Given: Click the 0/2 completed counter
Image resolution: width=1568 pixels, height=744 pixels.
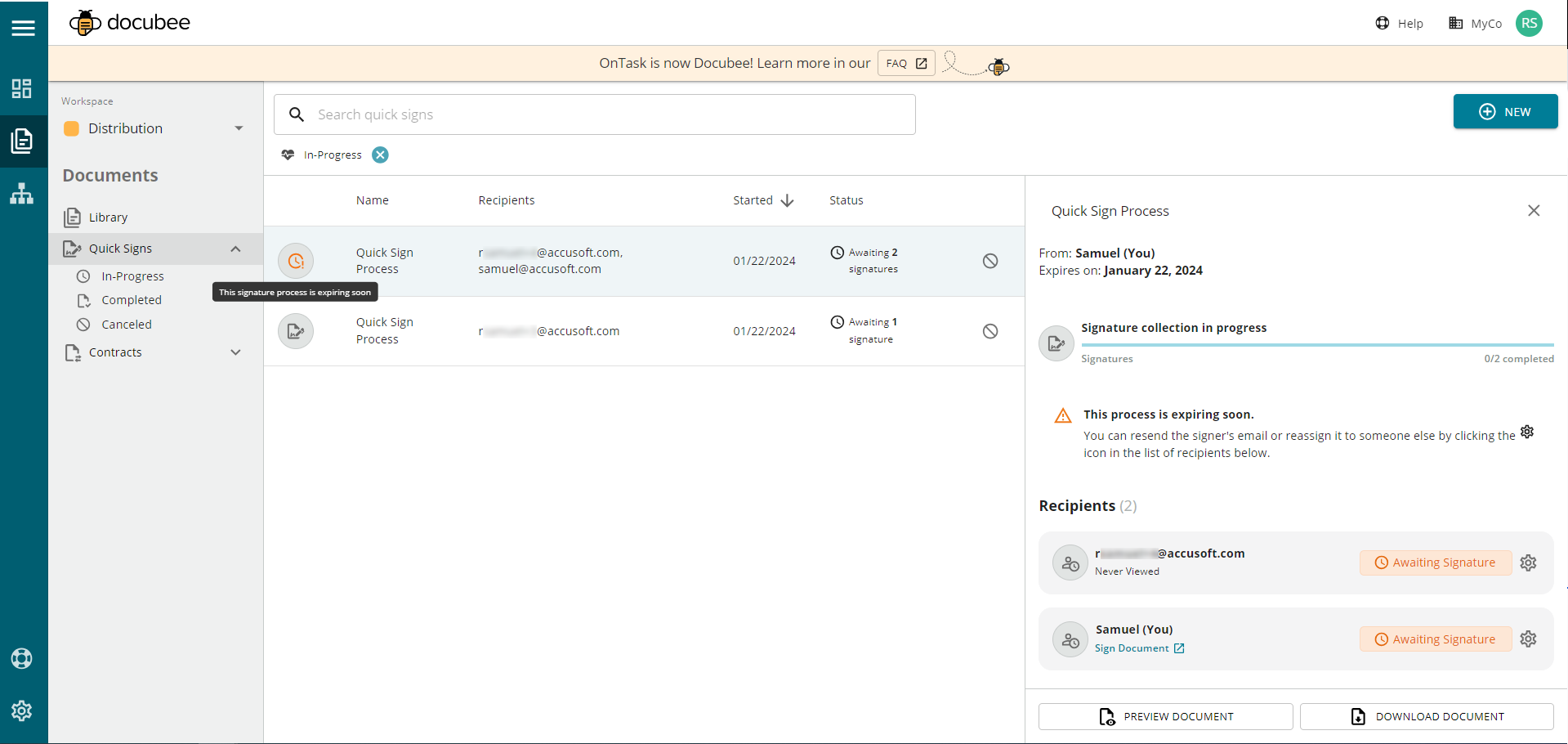Looking at the screenshot, I should pos(1519,359).
